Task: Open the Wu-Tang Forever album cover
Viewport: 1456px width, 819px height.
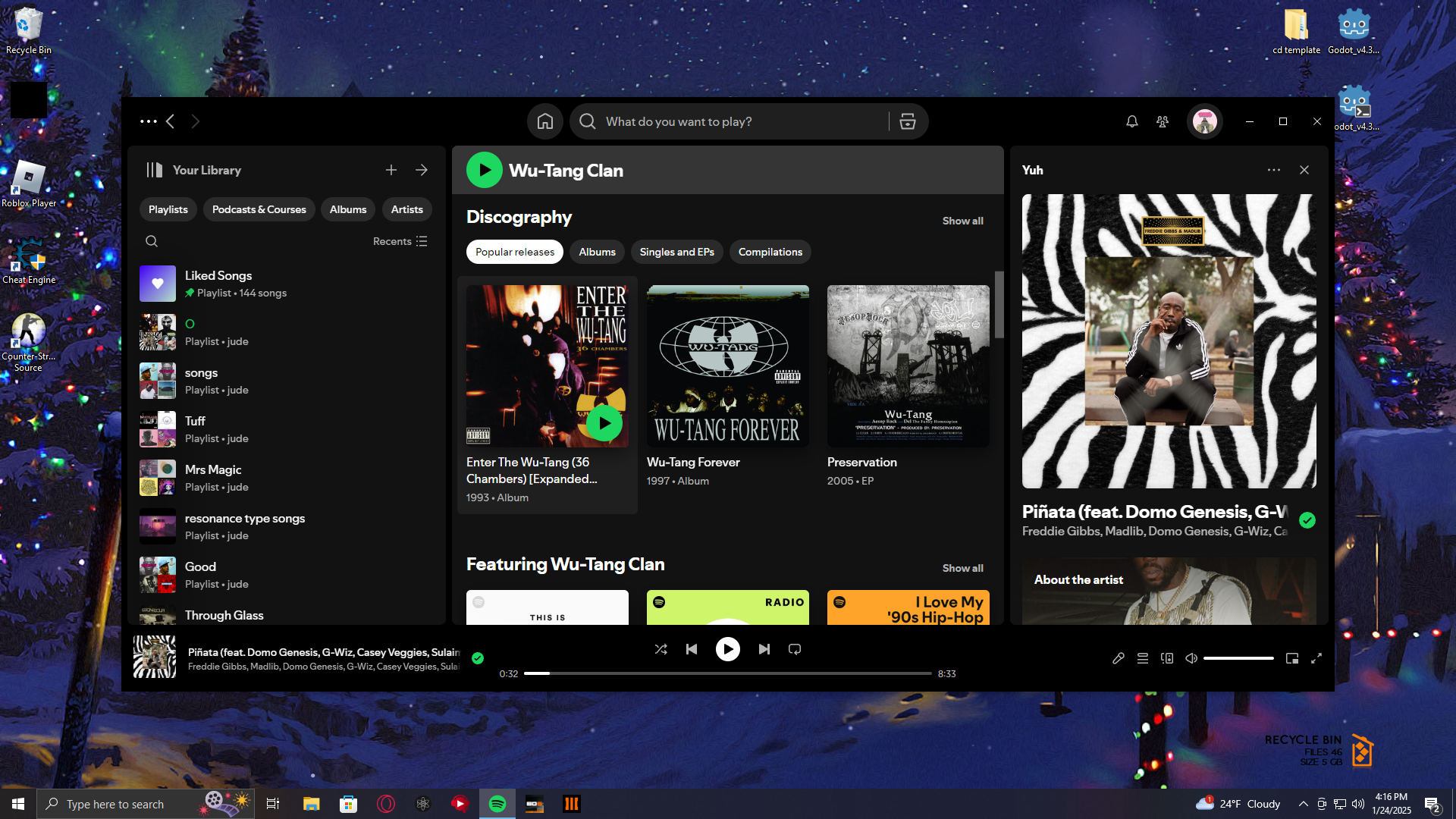Action: [x=727, y=366]
